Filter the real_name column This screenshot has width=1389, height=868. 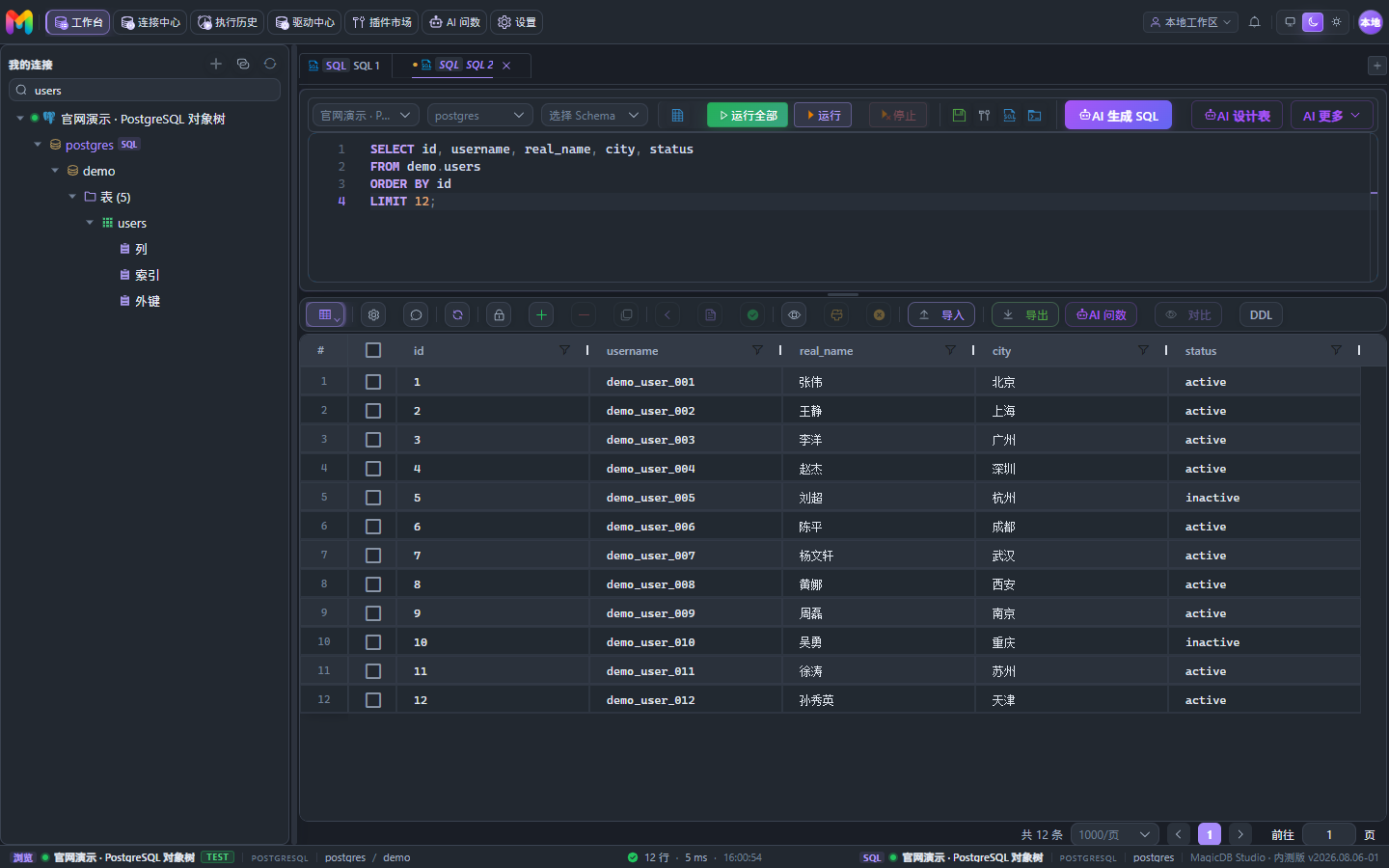(950, 350)
